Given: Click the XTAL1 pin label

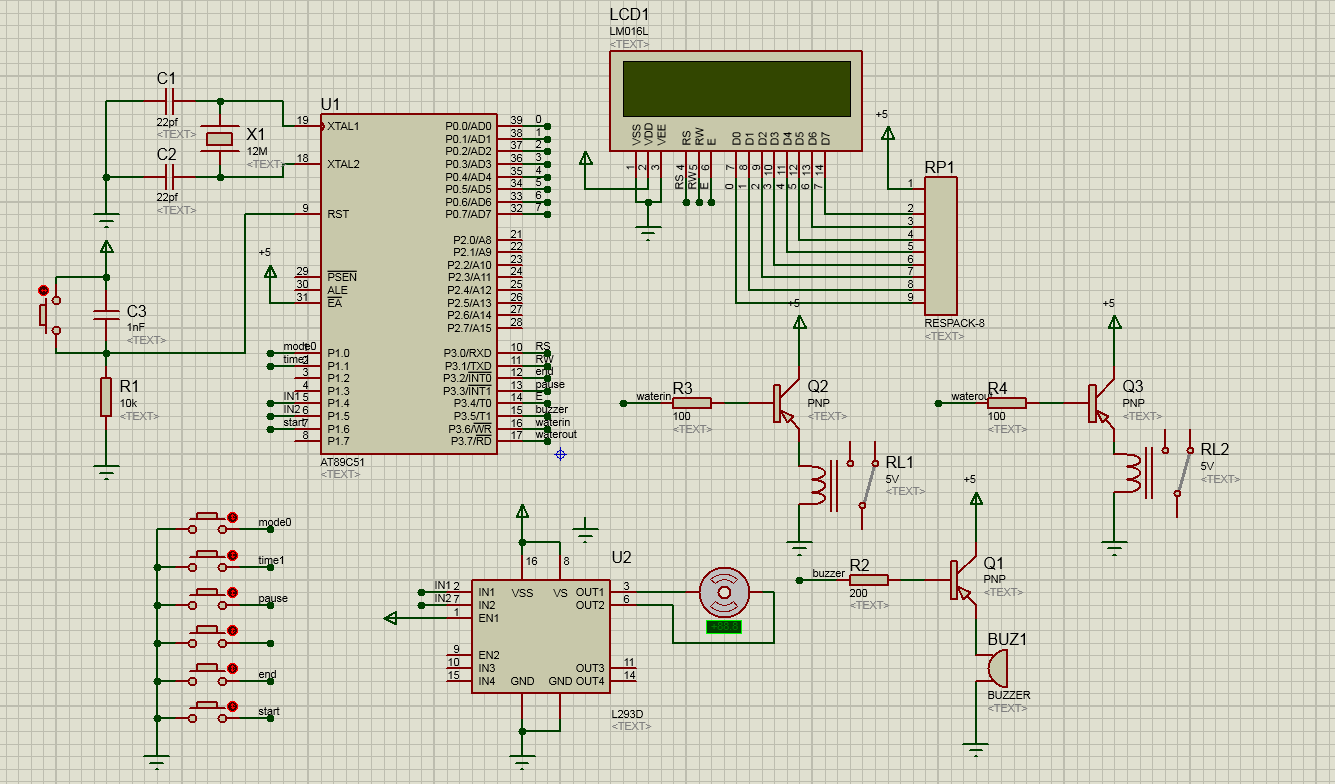Looking at the screenshot, I should 343,127.
